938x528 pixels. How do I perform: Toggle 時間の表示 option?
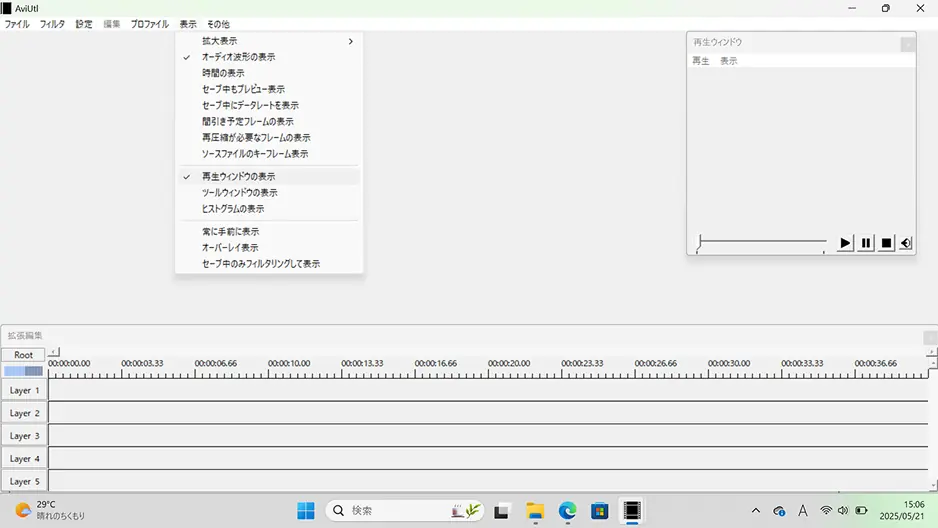(269, 73)
